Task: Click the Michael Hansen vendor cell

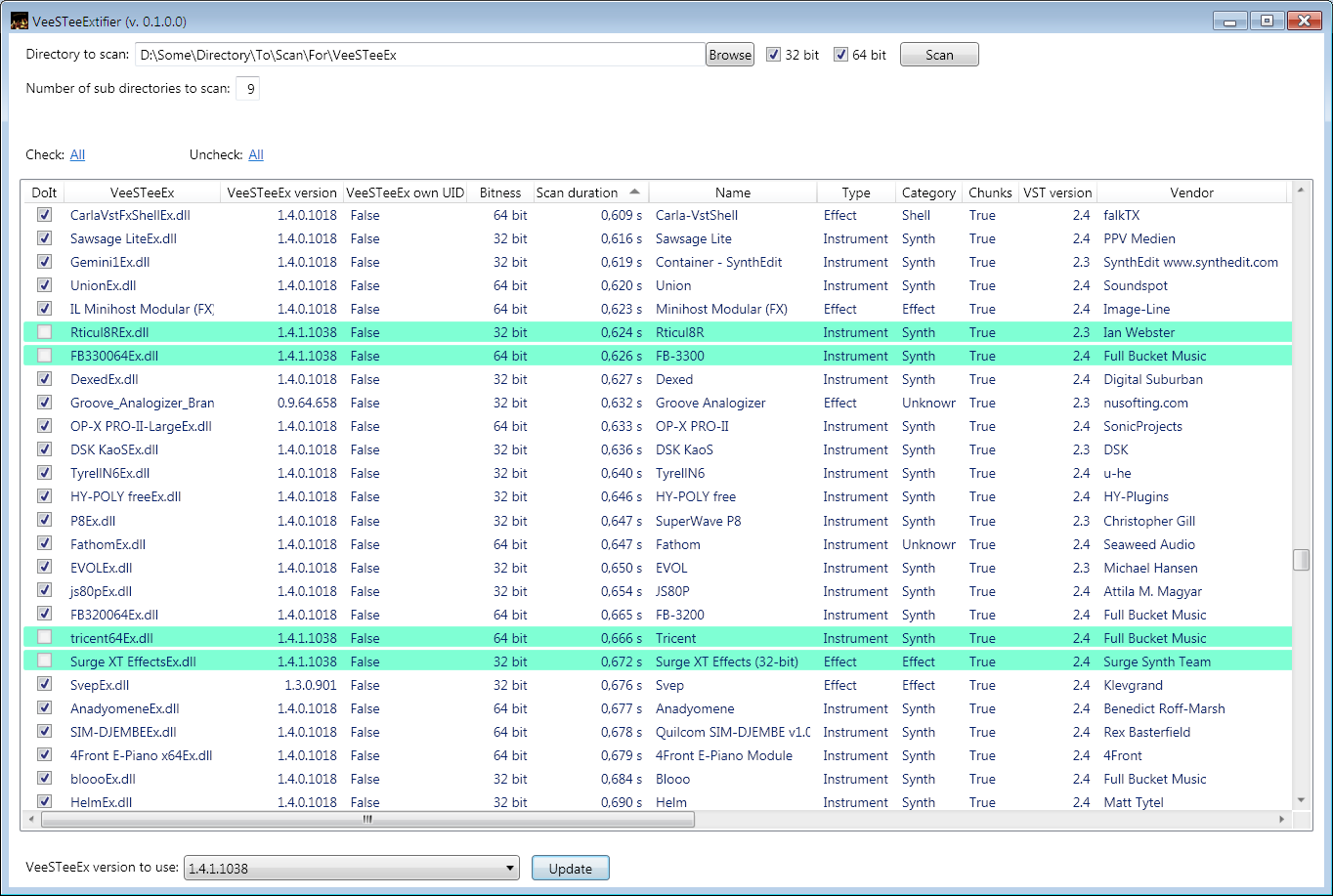Action: click(1150, 568)
